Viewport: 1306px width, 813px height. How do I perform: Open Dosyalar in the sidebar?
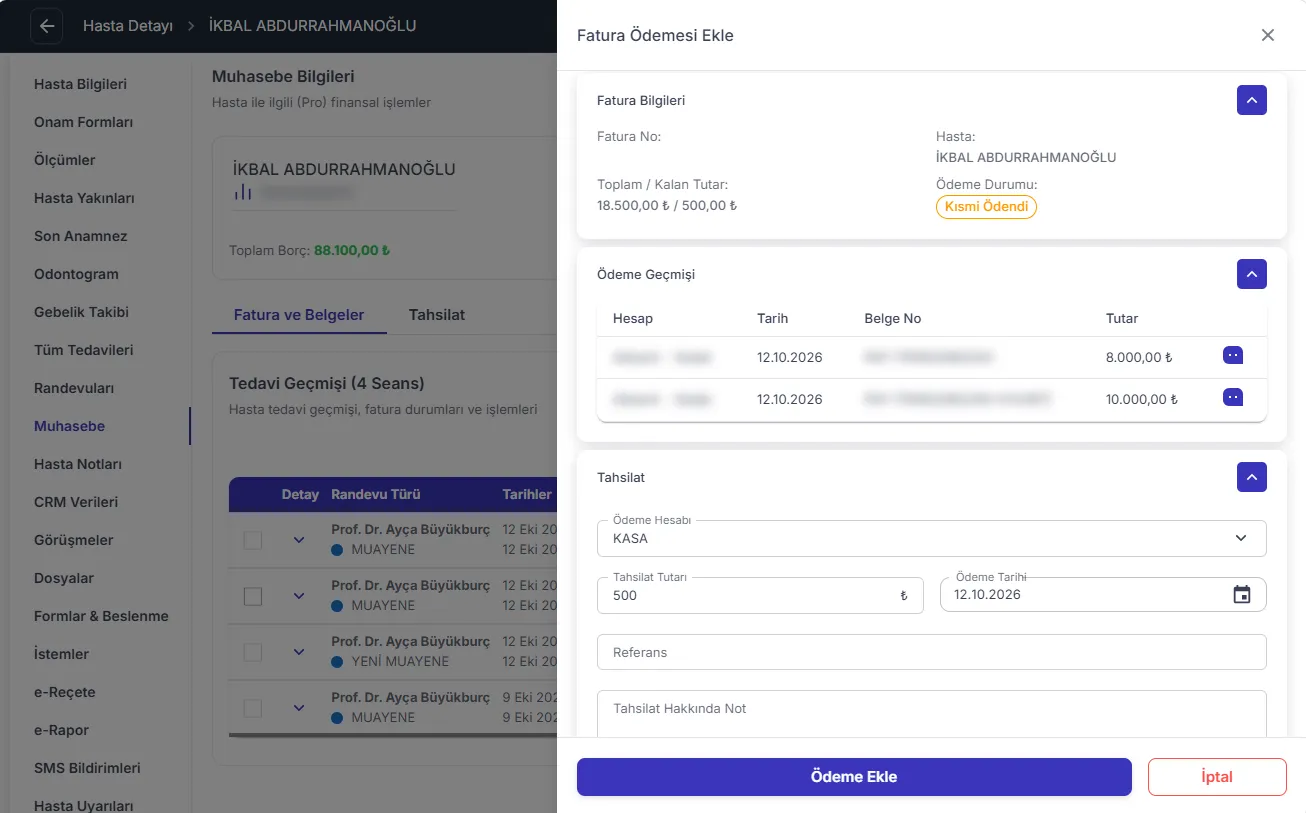[64, 578]
